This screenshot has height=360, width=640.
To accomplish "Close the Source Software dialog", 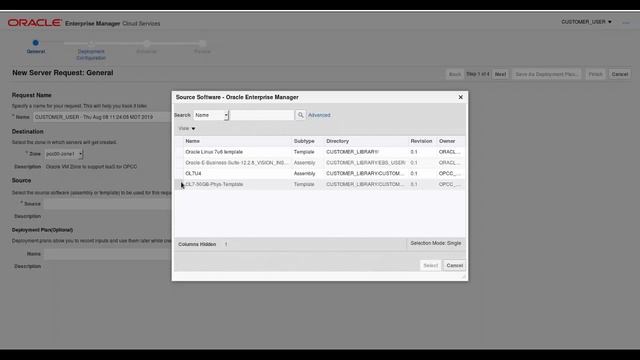I will pos(460,97).
